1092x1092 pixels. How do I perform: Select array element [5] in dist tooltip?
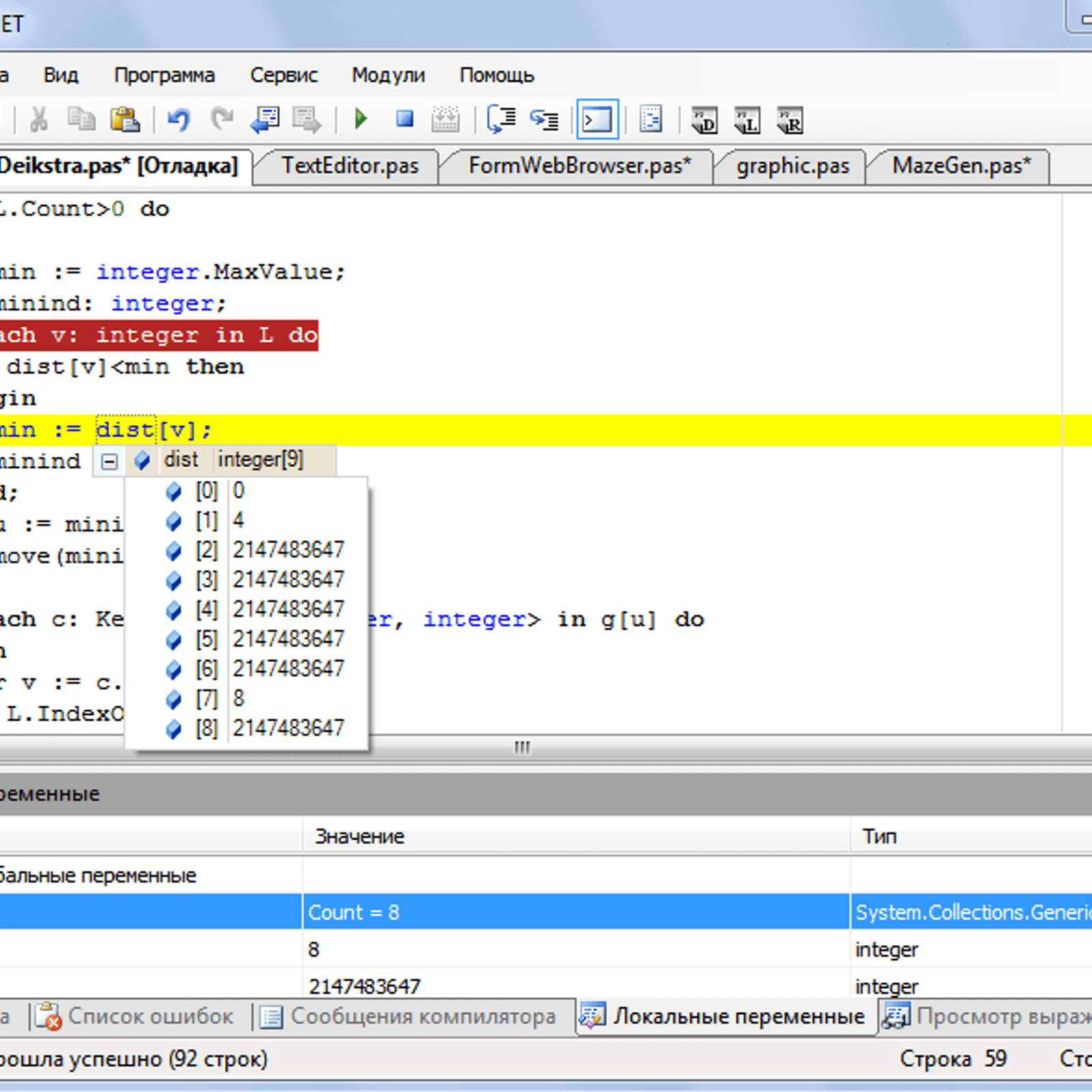pos(247,640)
